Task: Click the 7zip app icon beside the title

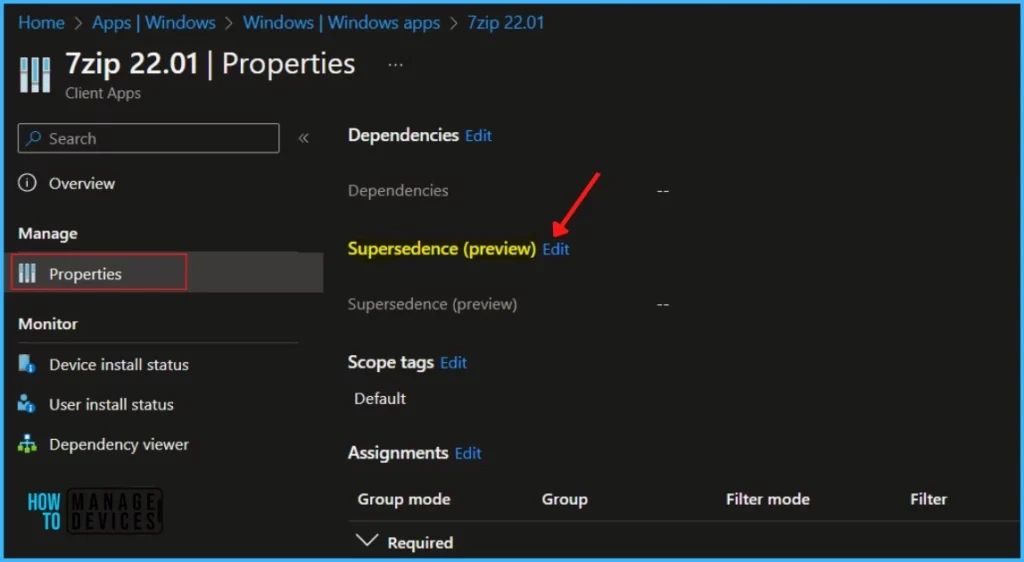Action: click(x=35, y=74)
